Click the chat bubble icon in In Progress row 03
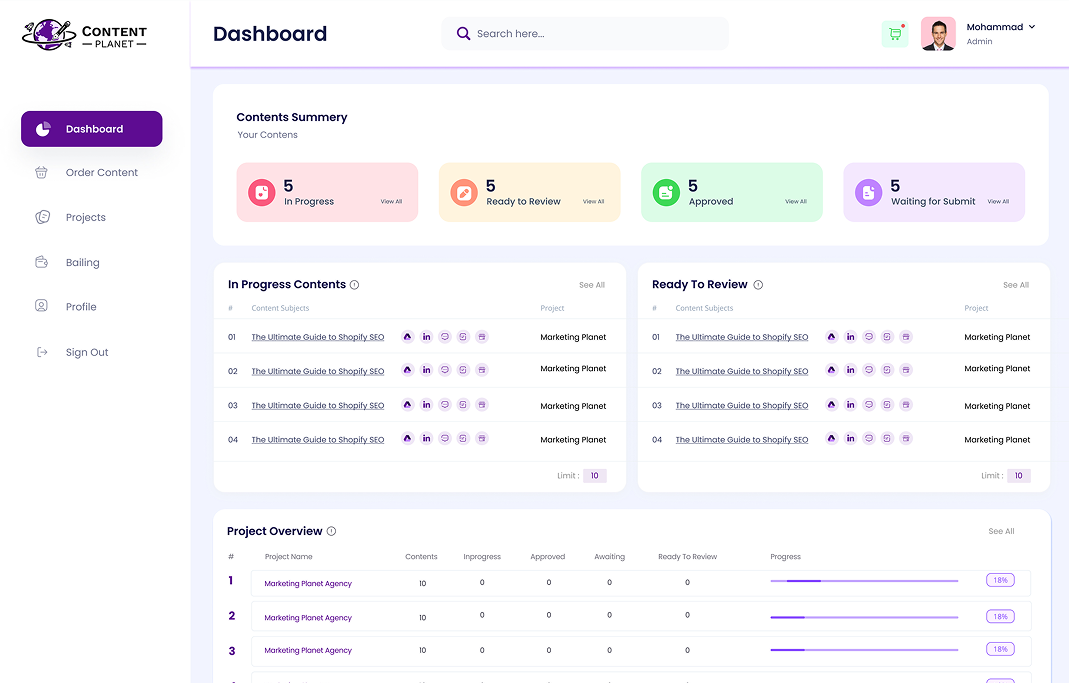 [x=445, y=405]
